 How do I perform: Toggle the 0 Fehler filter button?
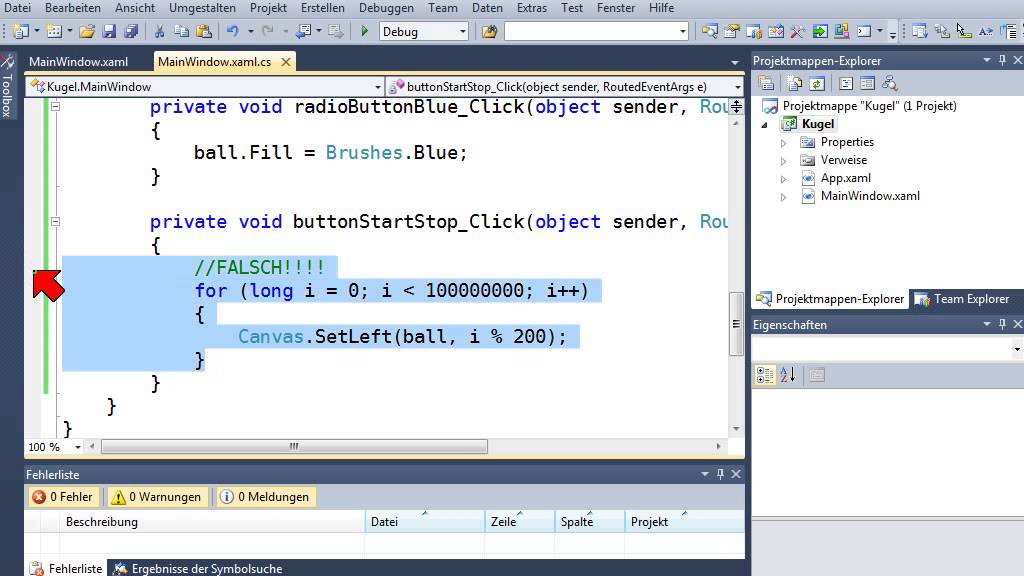pyautogui.click(x=64, y=497)
